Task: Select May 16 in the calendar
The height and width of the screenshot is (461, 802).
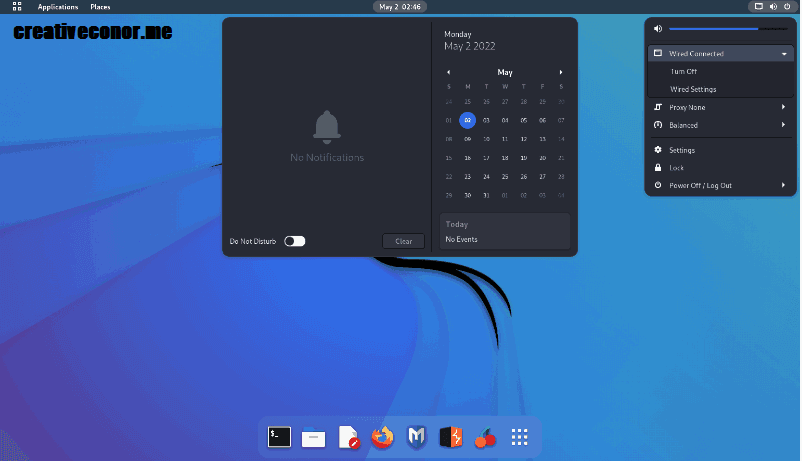Action: [x=467, y=158]
